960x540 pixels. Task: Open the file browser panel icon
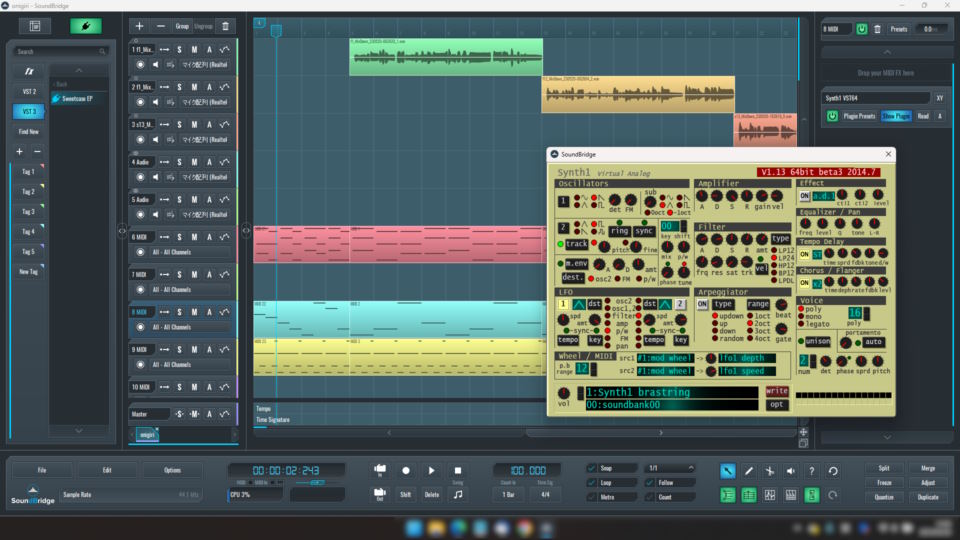tap(35, 26)
